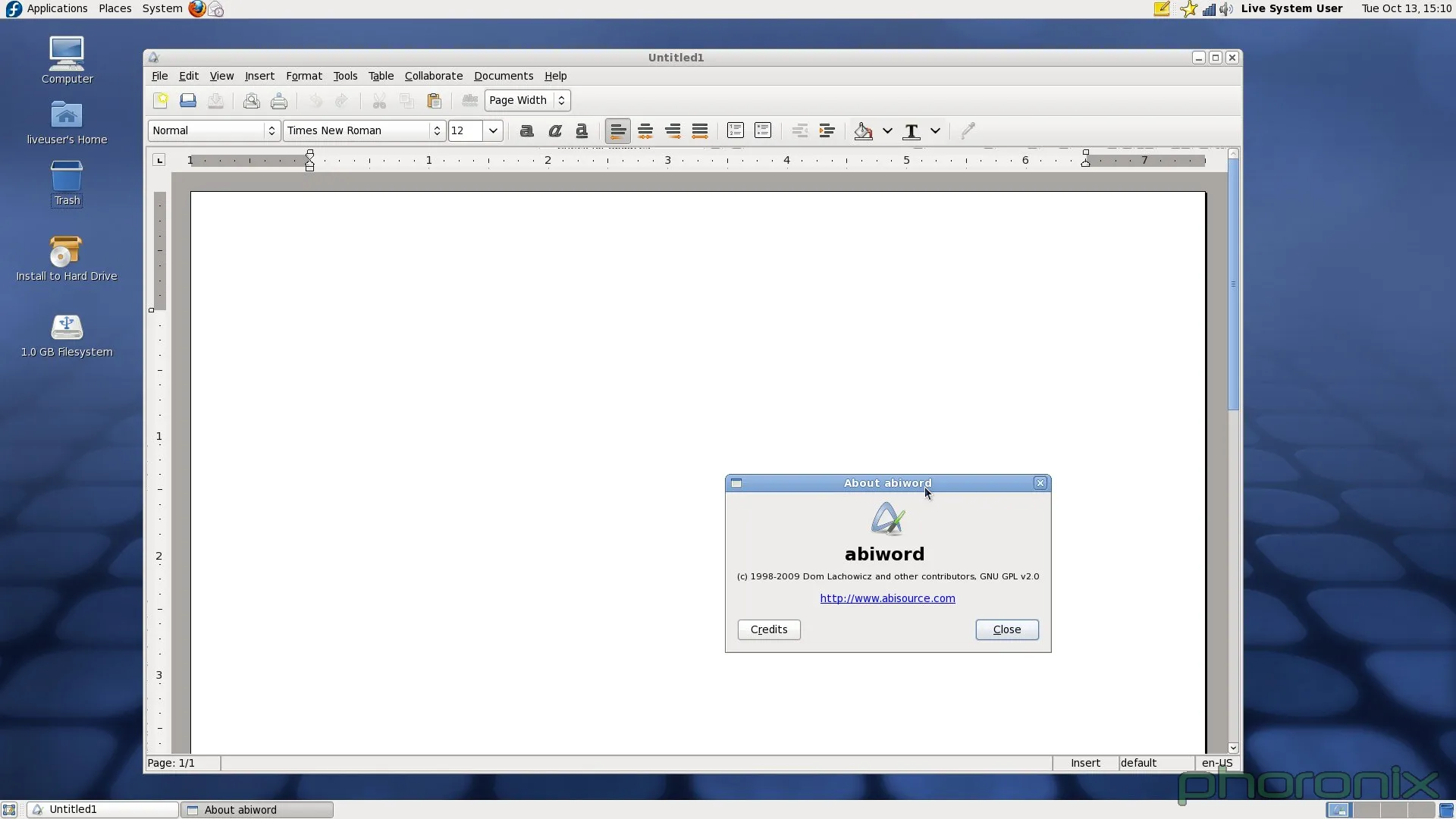Open the System menu
This screenshot has height=819, width=1456.
coord(162,8)
